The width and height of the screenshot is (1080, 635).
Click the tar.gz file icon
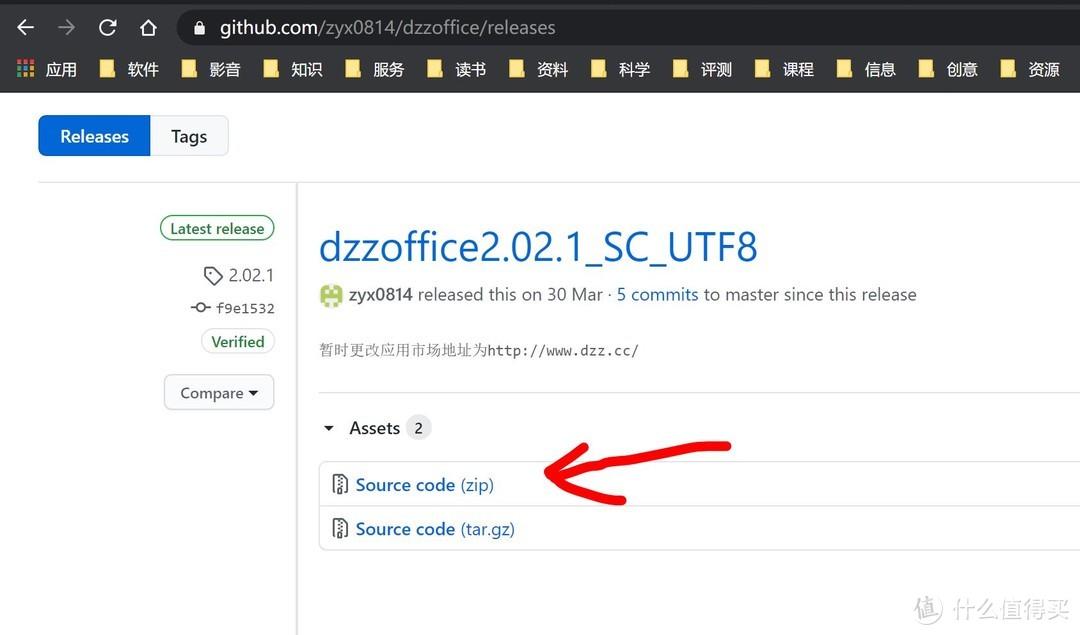[340, 528]
